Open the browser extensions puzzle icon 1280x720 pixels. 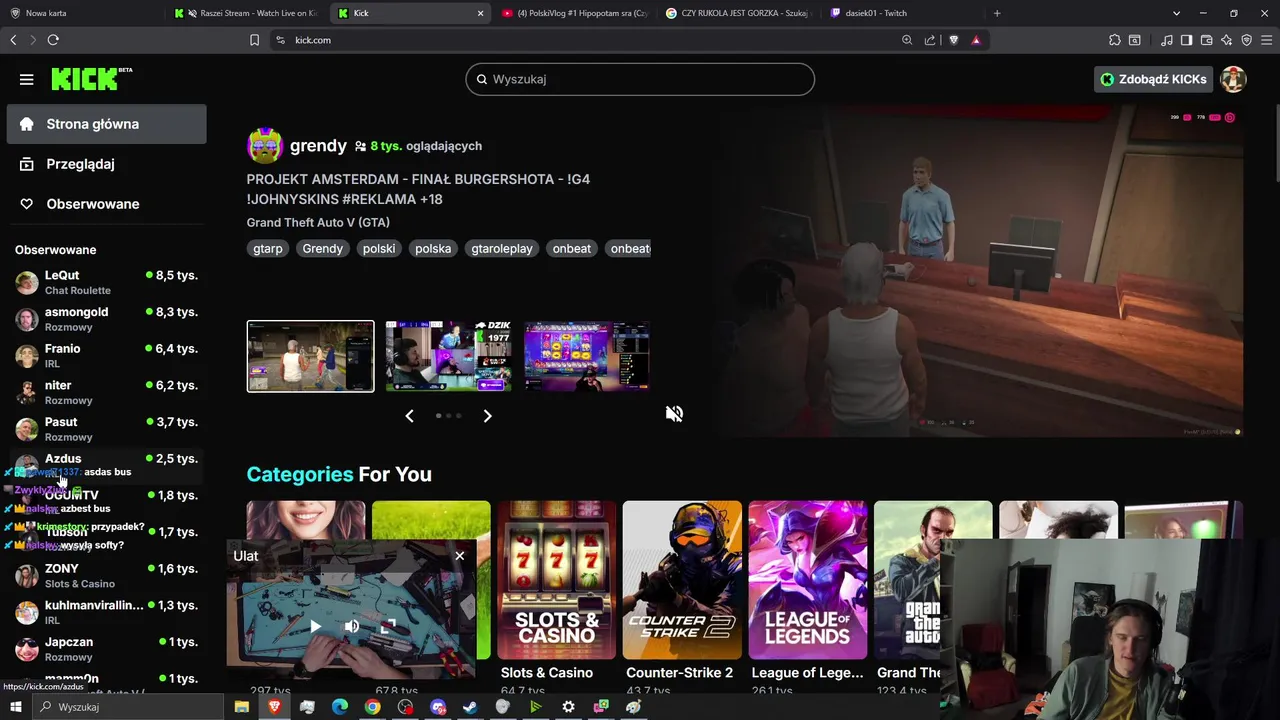[1115, 40]
